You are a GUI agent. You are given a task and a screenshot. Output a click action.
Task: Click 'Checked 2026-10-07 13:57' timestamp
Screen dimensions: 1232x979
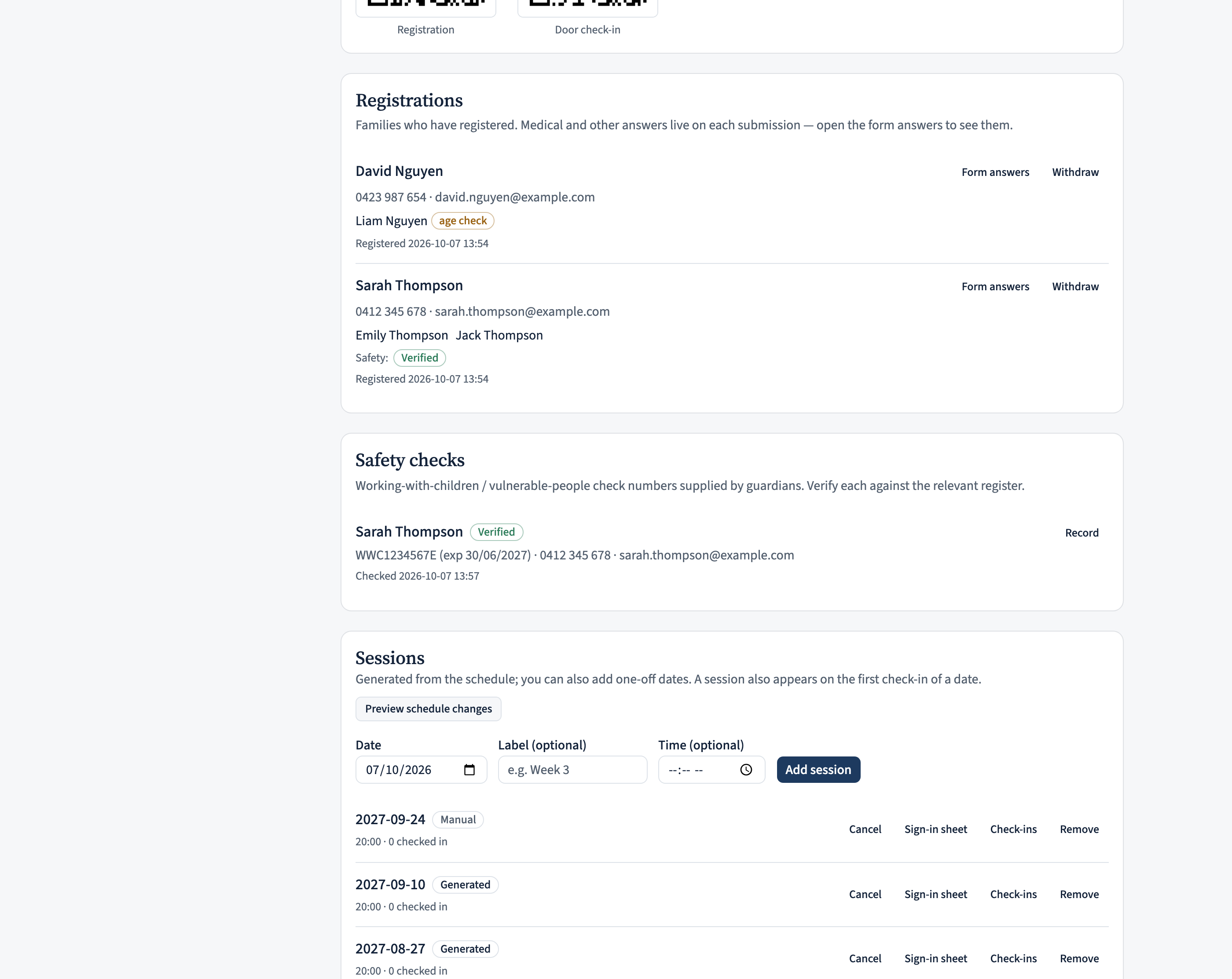point(417,576)
